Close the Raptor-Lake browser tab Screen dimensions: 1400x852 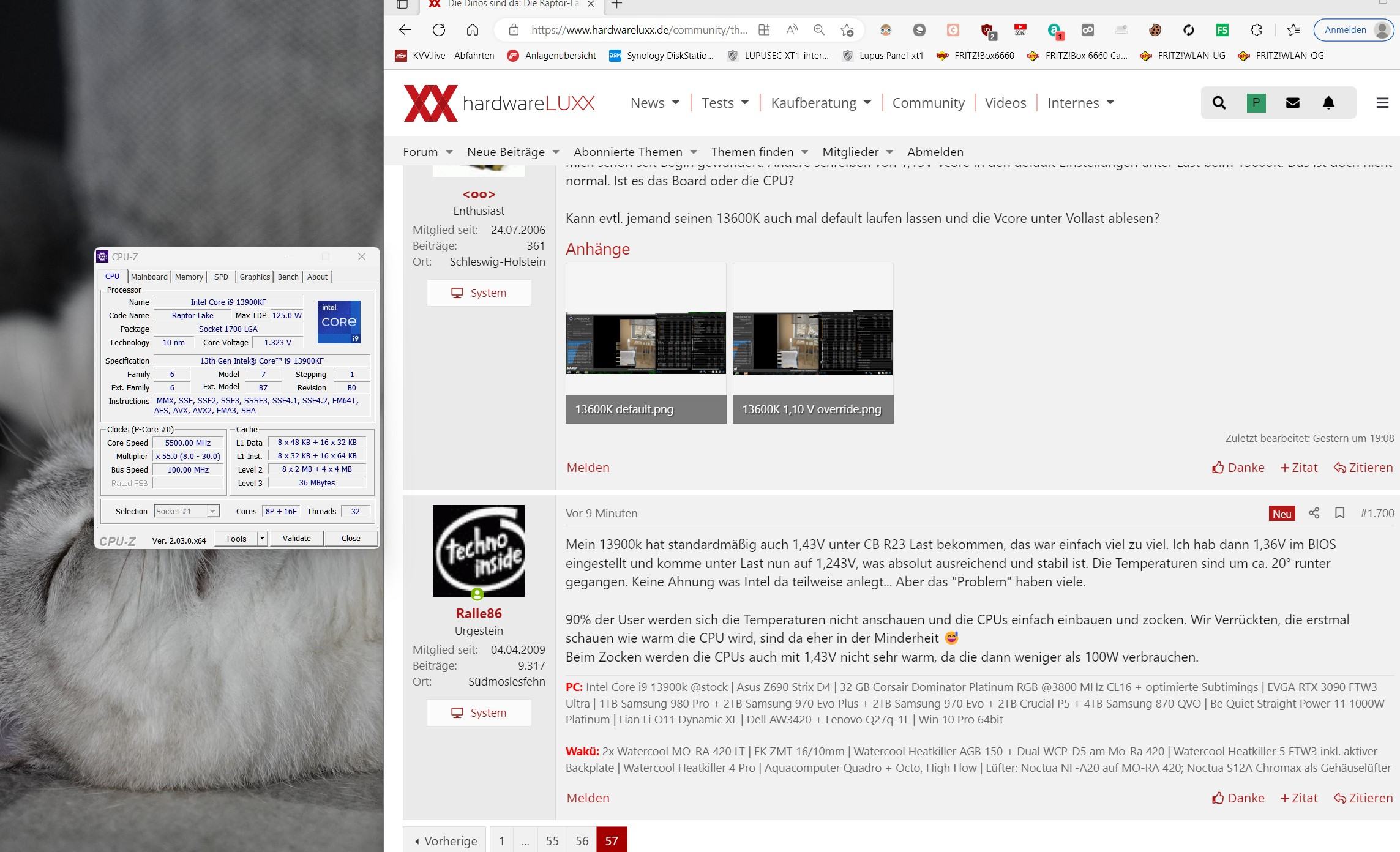[591, 4]
